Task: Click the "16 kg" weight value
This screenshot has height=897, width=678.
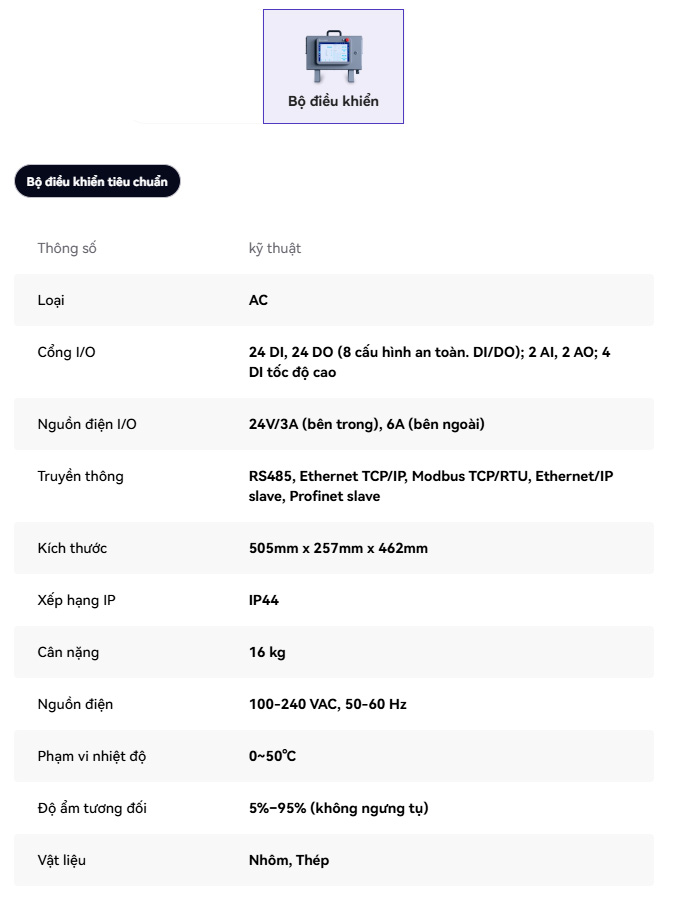Action: pos(267,652)
